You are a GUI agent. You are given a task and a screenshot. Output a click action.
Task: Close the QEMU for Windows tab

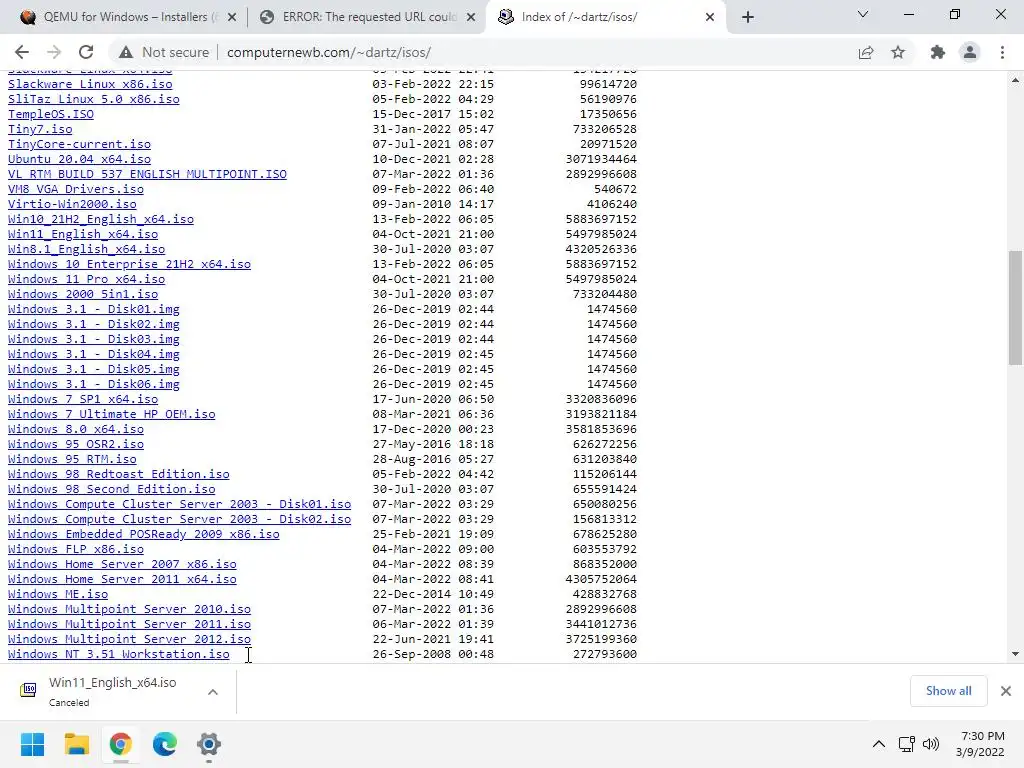click(x=232, y=18)
